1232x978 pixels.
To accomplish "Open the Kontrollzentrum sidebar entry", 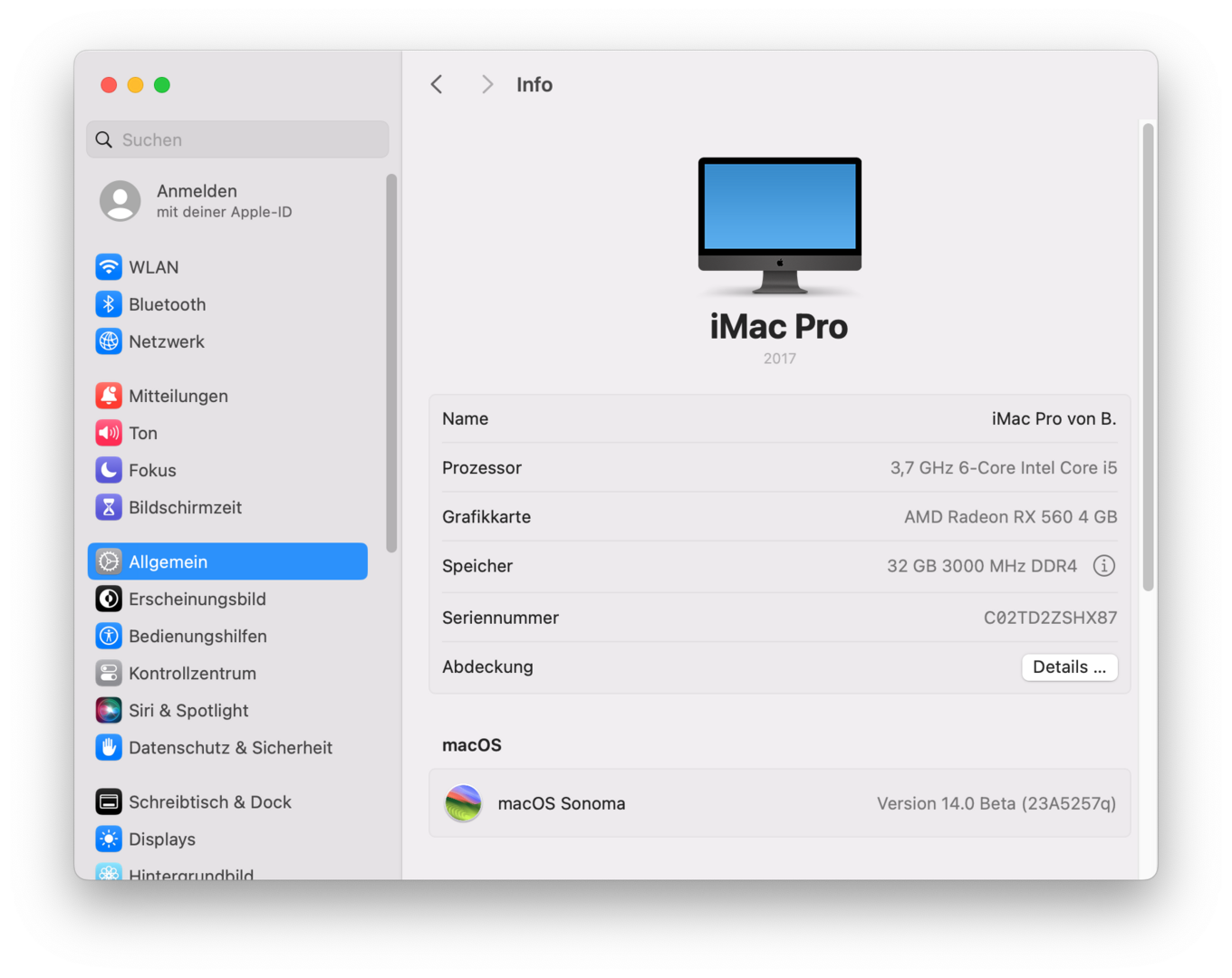I will 227,673.
